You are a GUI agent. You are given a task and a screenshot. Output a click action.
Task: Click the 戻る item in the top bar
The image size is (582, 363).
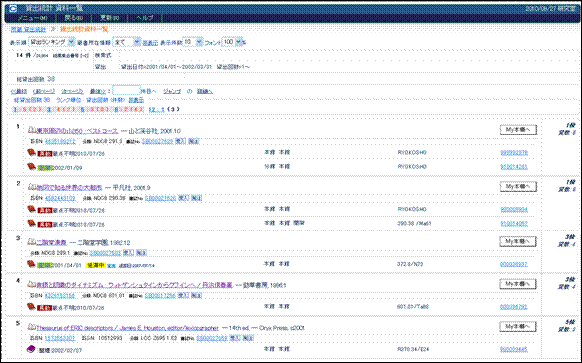click(73, 18)
